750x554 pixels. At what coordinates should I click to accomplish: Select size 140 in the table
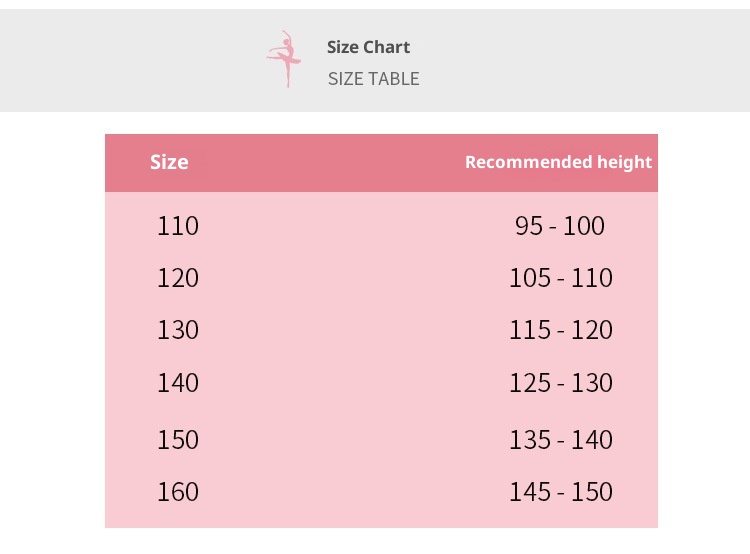point(178,383)
